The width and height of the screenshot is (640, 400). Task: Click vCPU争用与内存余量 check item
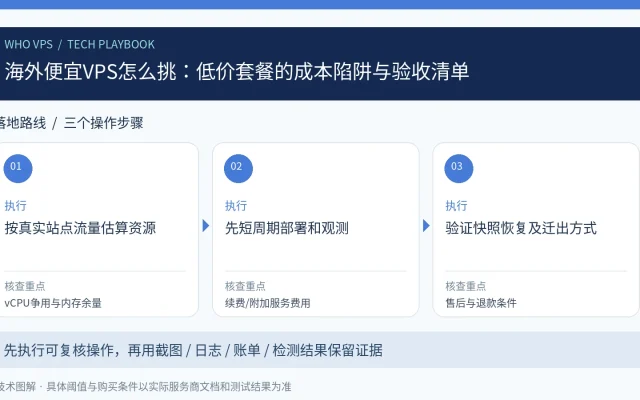[53, 303]
